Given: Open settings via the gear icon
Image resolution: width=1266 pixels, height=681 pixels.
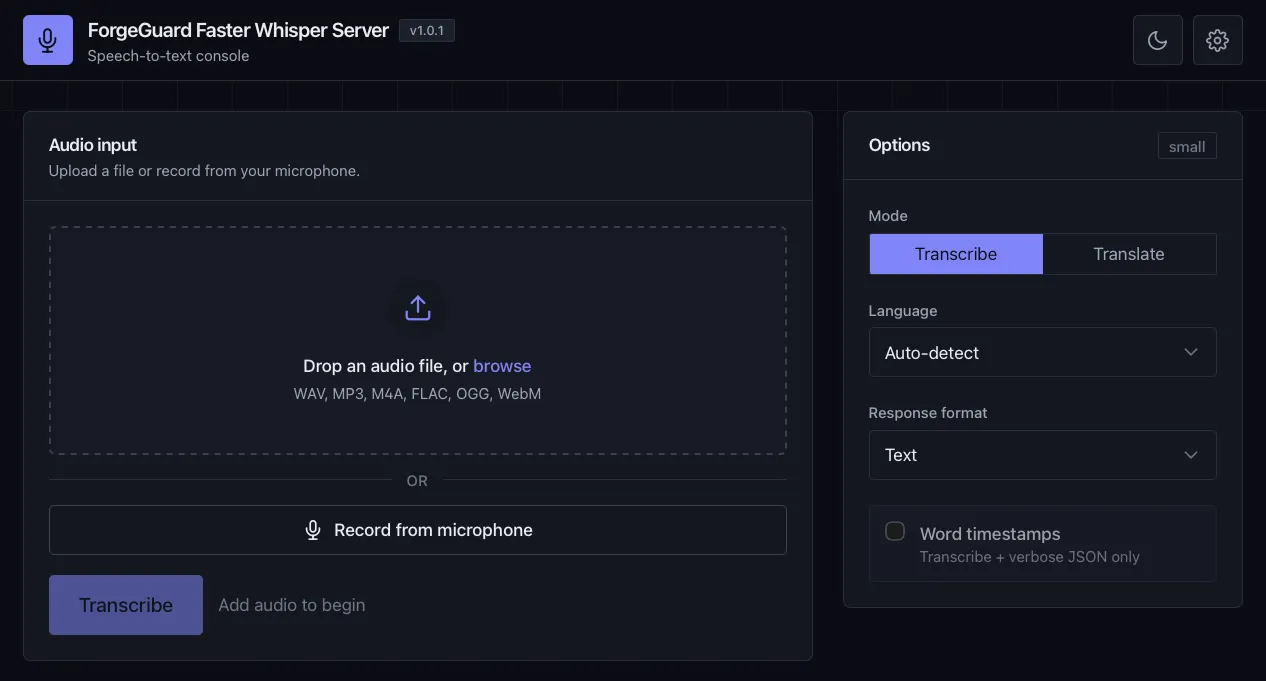Looking at the screenshot, I should coord(1218,40).
